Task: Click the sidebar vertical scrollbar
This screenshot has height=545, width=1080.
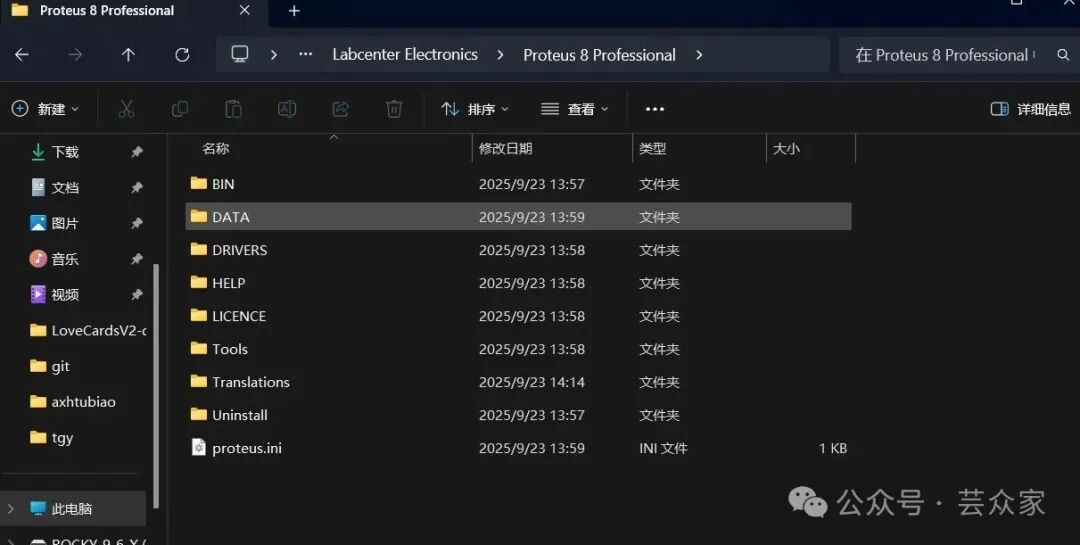Action: (156, 386)
